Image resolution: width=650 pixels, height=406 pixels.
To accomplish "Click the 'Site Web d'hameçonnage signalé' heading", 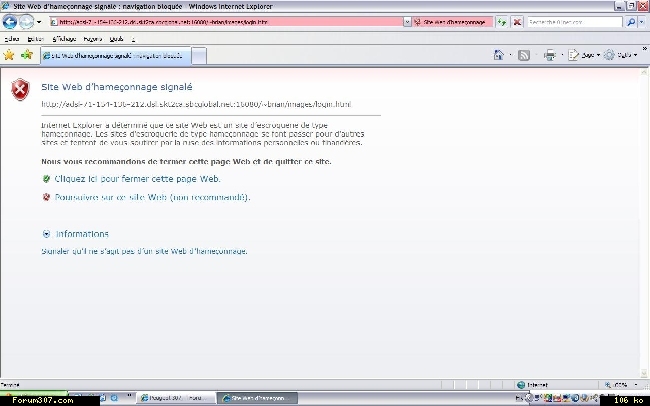I will [x=116, y=87].
